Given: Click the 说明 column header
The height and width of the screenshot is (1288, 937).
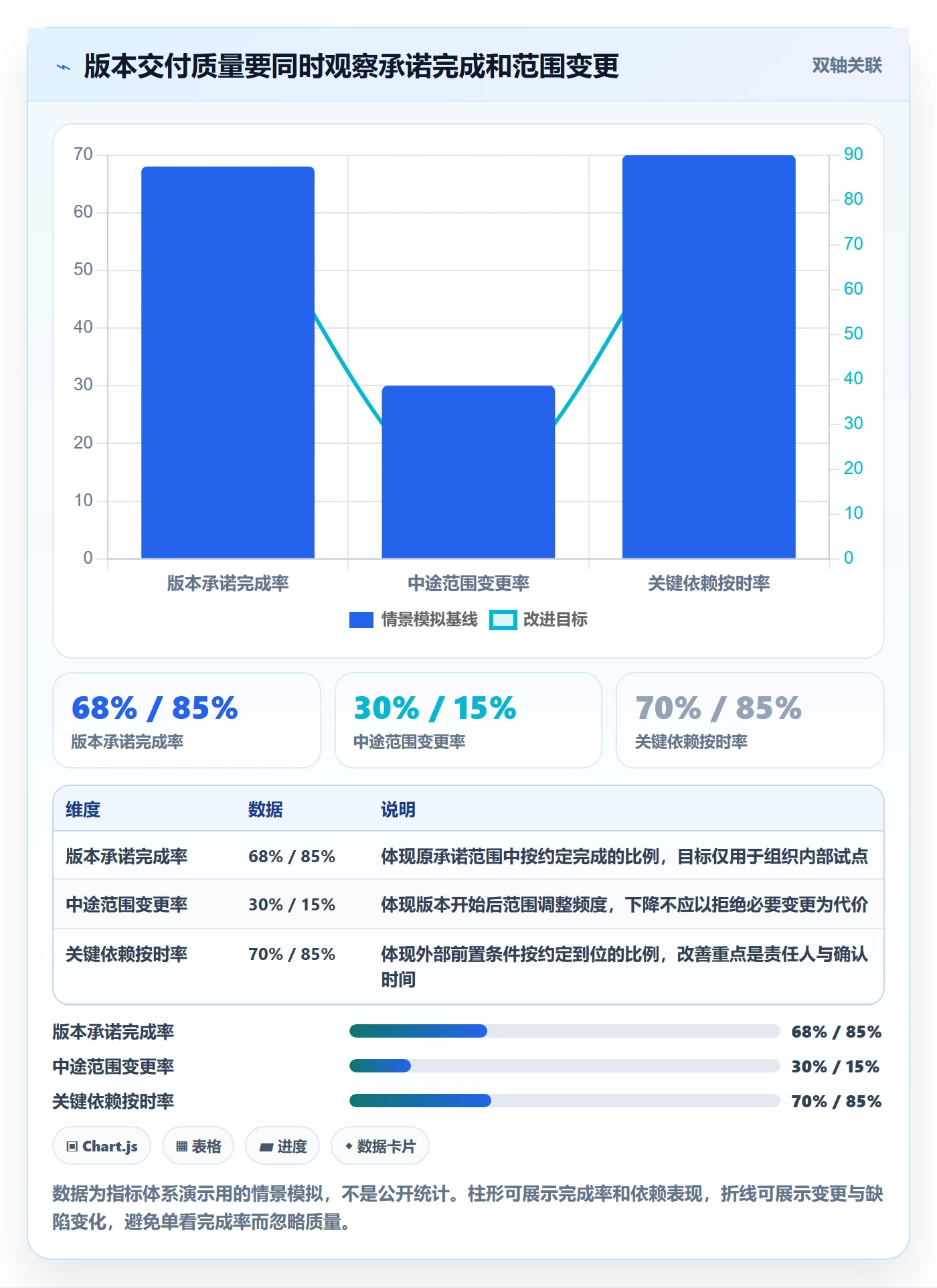Looking at the screenshot, I should click(398, 809).
